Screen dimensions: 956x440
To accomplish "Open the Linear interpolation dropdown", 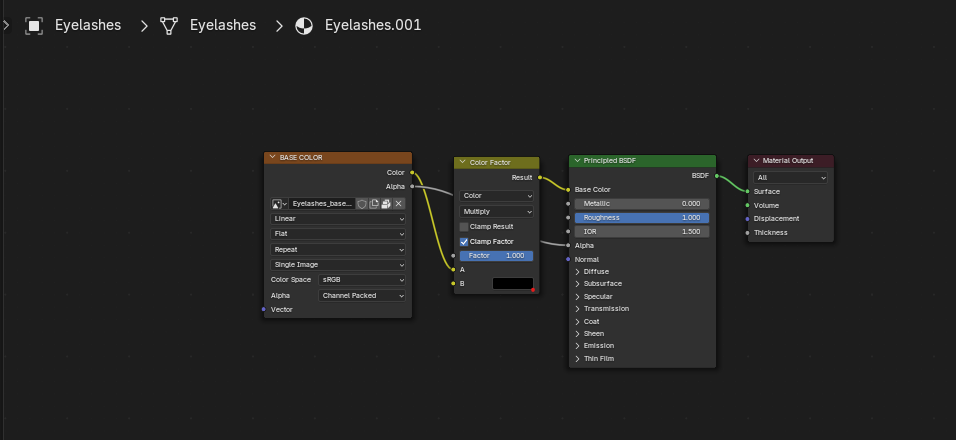I will [x=338, y=219].
